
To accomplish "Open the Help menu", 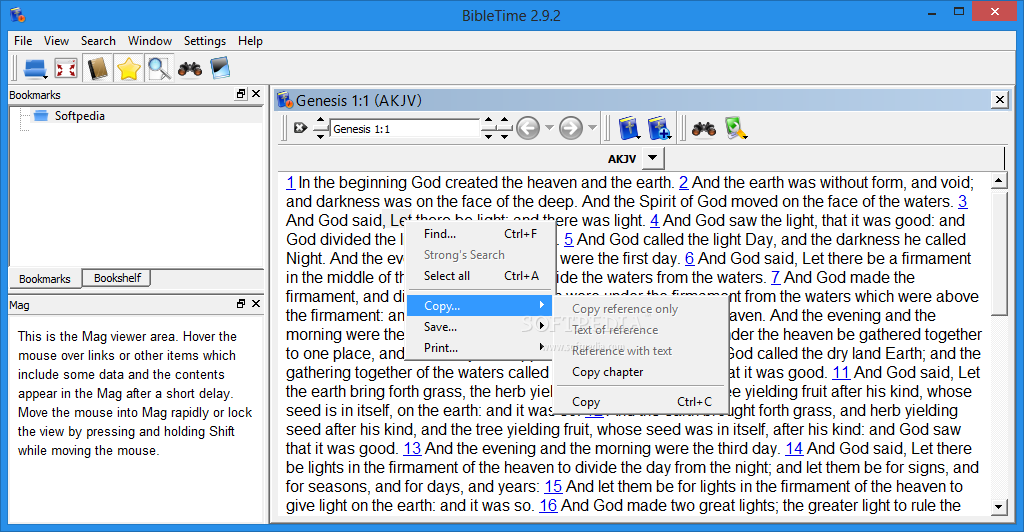I will 250,40.
